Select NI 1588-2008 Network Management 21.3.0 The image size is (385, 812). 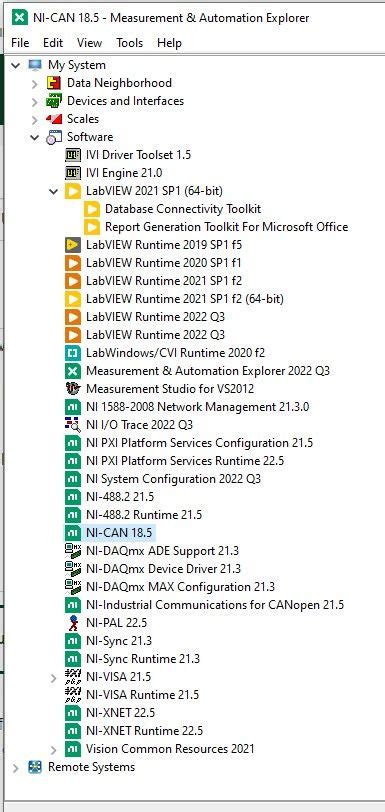197,407
